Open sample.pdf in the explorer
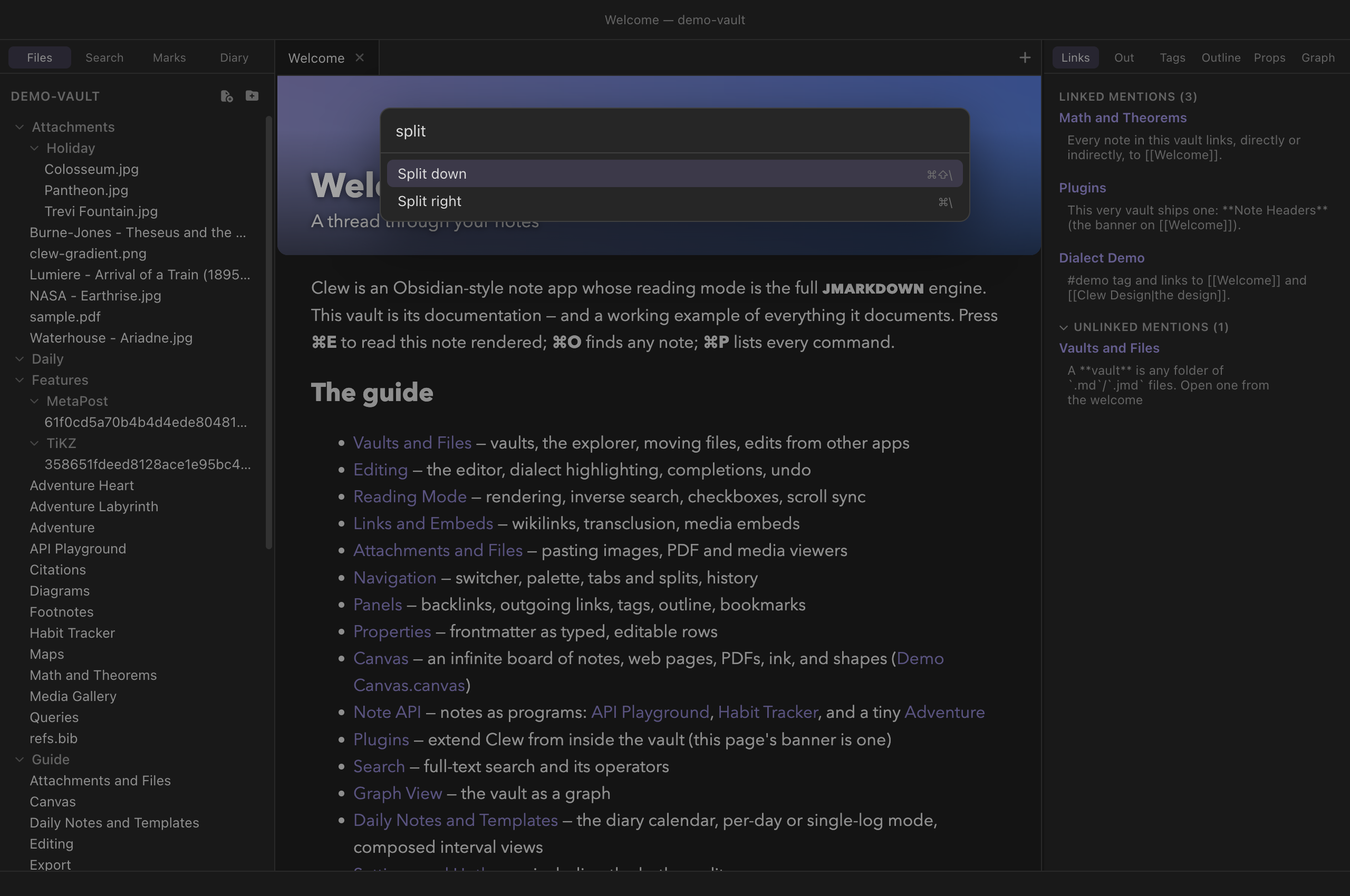Image resolution: width=1350 pixels, height=896 pixels. 65,317
